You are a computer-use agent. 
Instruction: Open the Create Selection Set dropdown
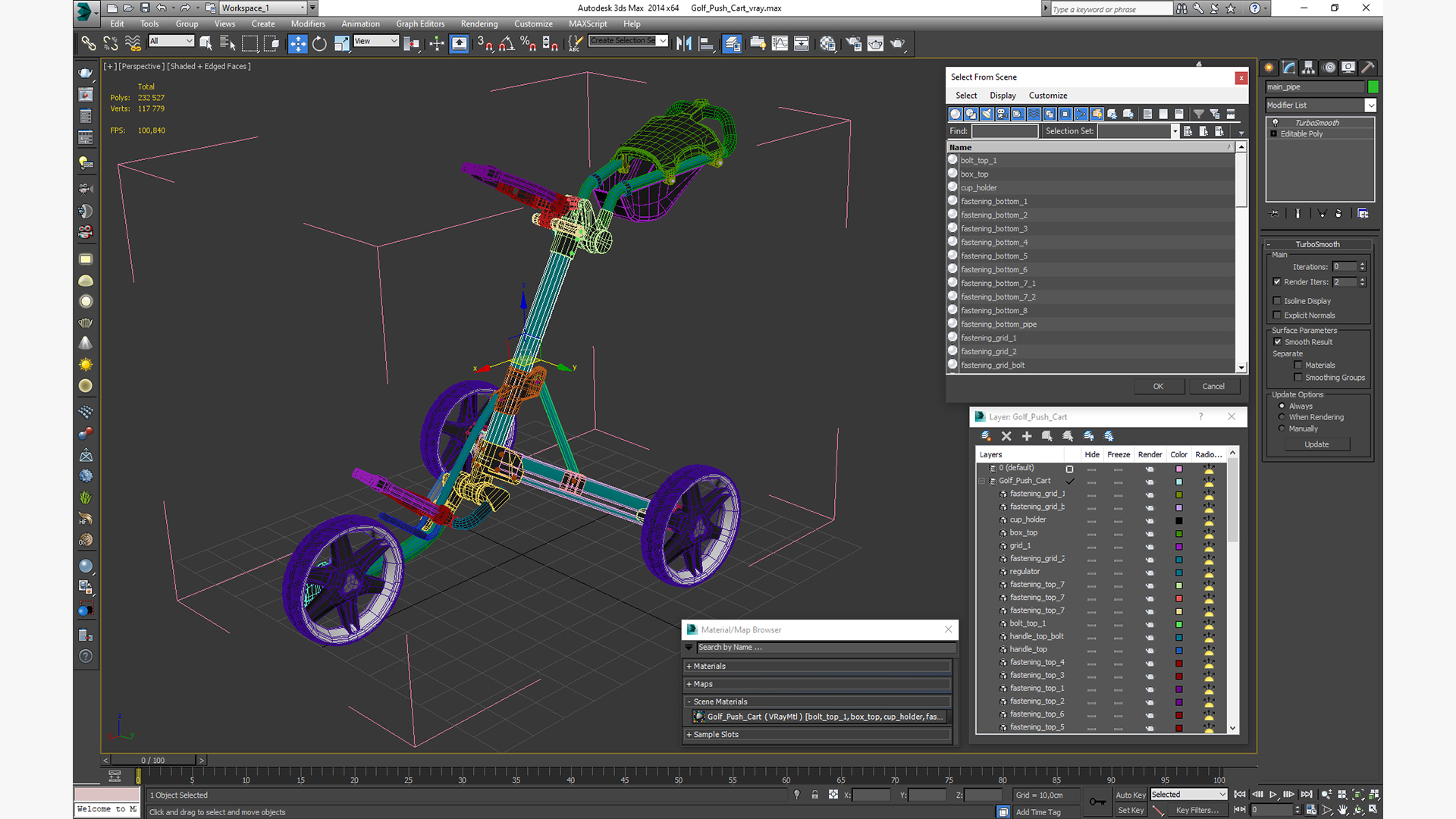pos(629,41)
